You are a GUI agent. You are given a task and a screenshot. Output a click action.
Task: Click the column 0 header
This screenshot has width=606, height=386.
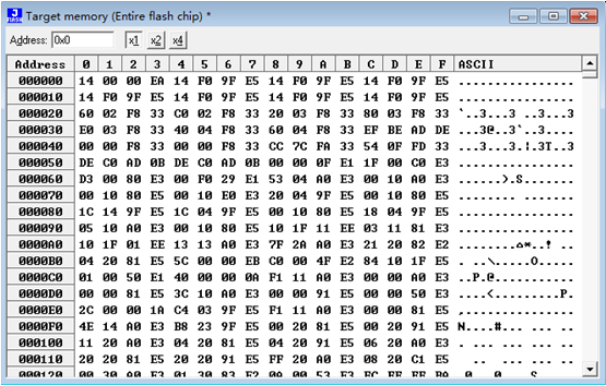click(x=86, y=64)
